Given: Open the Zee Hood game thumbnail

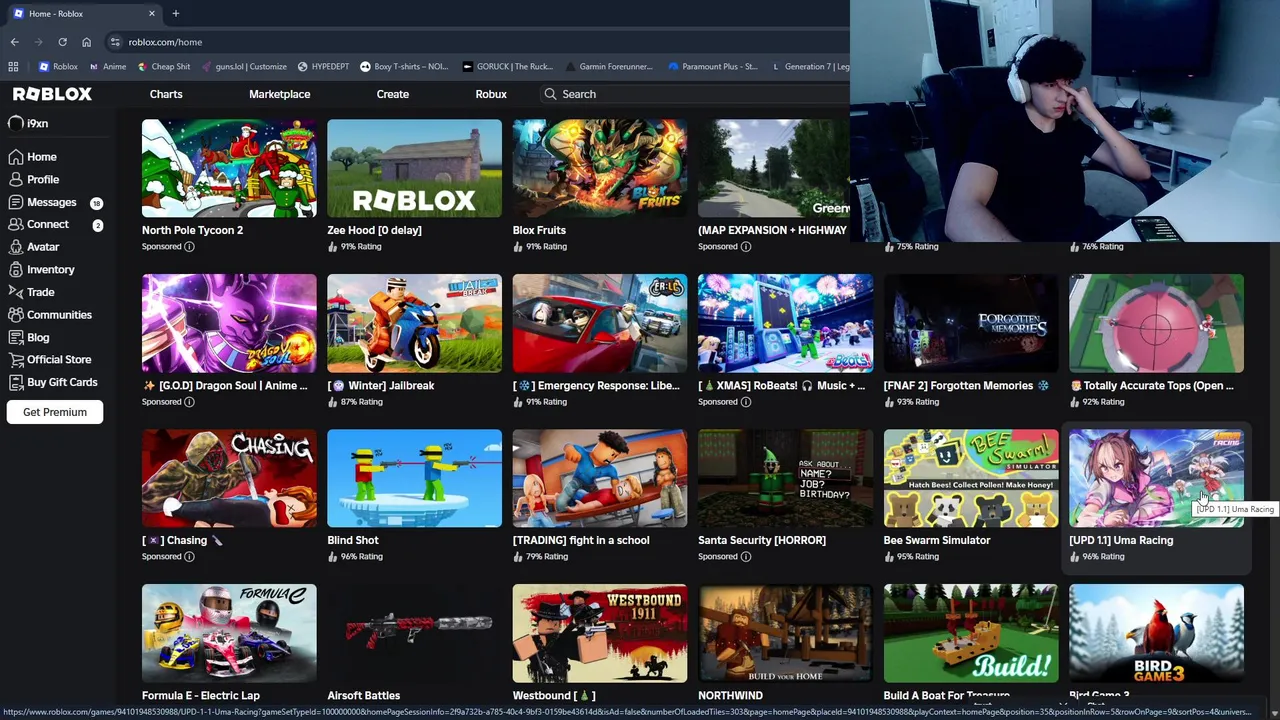Looking at the screenshot, I should pos(414,168).
